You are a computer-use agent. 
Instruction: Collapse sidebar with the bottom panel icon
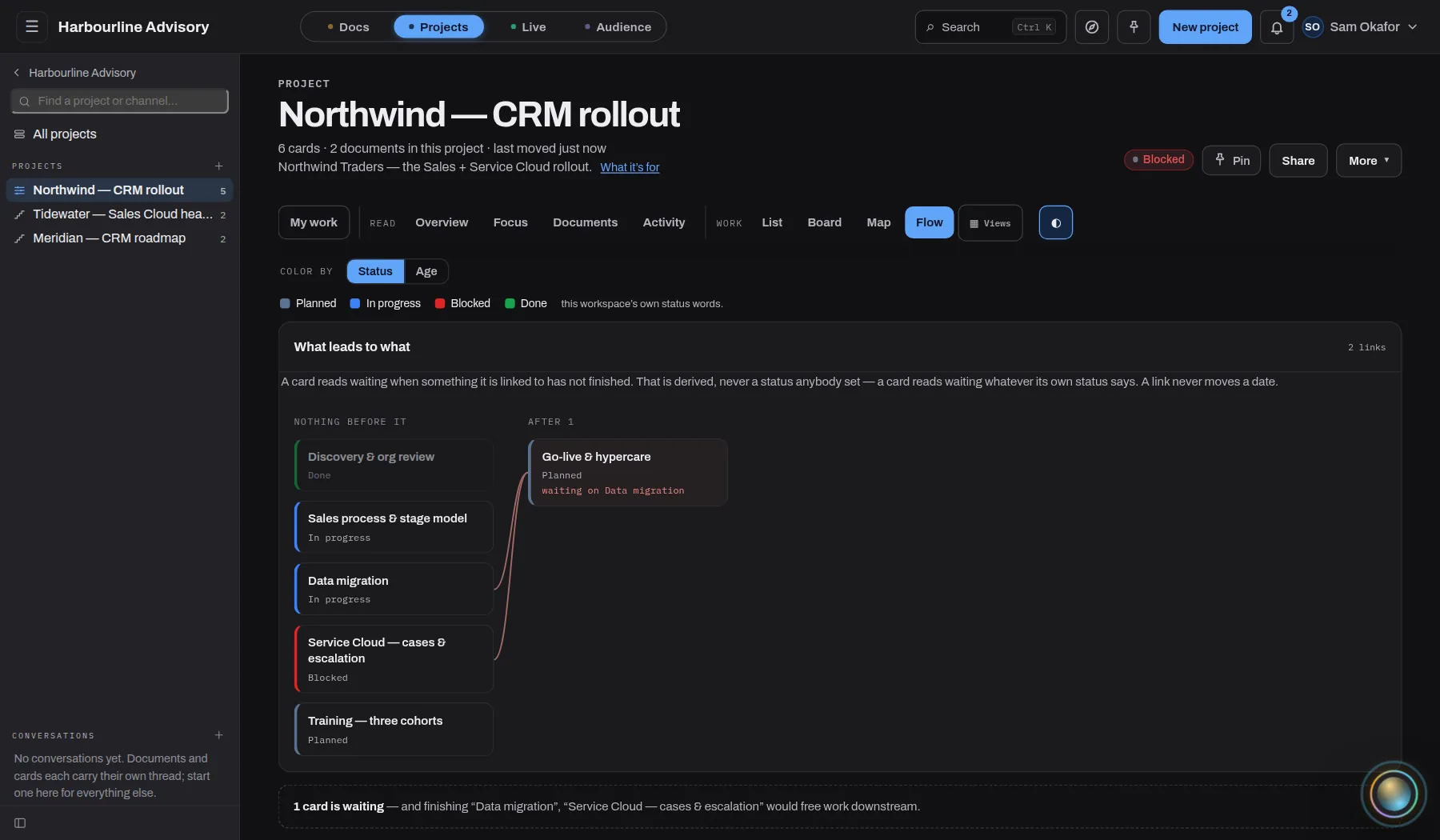click(x=20, y=823)
